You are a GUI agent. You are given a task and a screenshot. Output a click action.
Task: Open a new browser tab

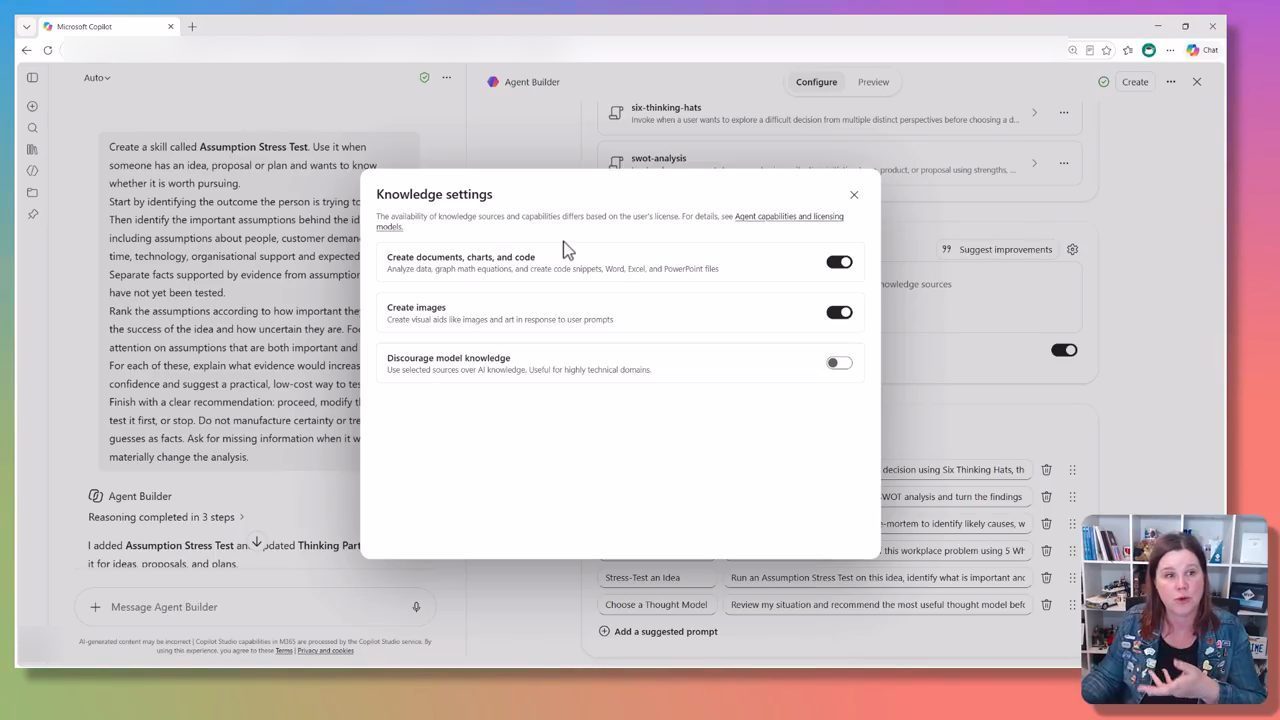point(192,27)
